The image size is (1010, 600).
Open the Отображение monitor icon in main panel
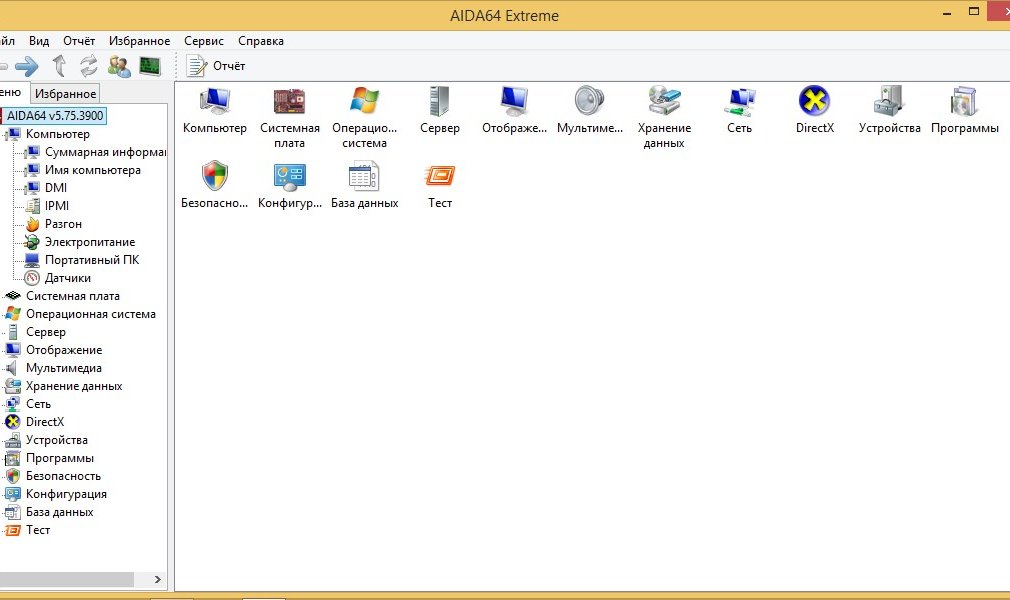point(514,102)
